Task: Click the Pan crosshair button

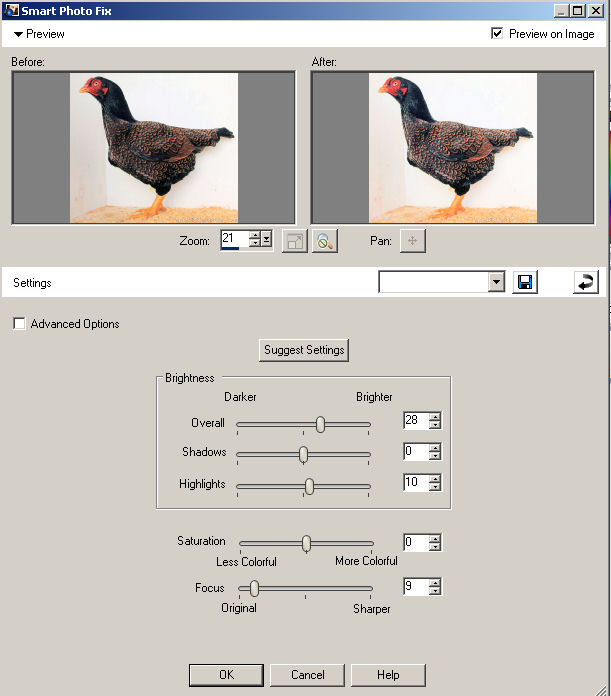Action: click(x=413, y=241)
